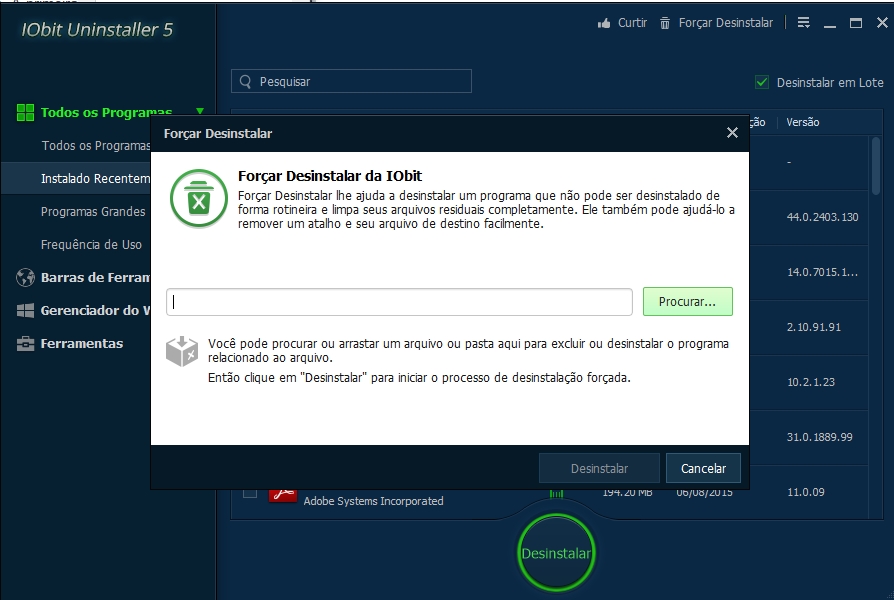Open the Todos os Programas sub-item

click(95, 145)
